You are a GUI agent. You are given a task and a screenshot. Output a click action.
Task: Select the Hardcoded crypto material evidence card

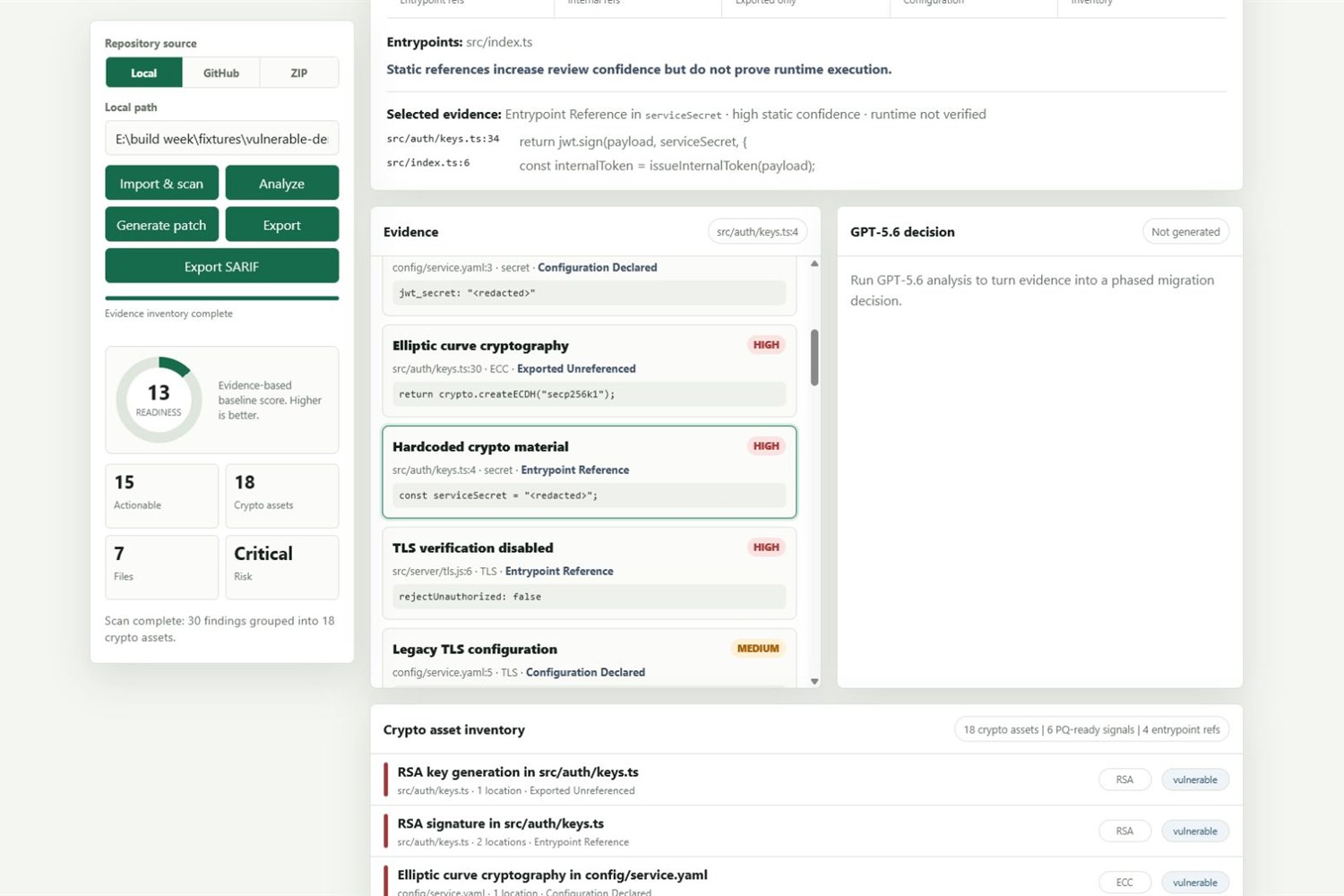tap(589, 472)
